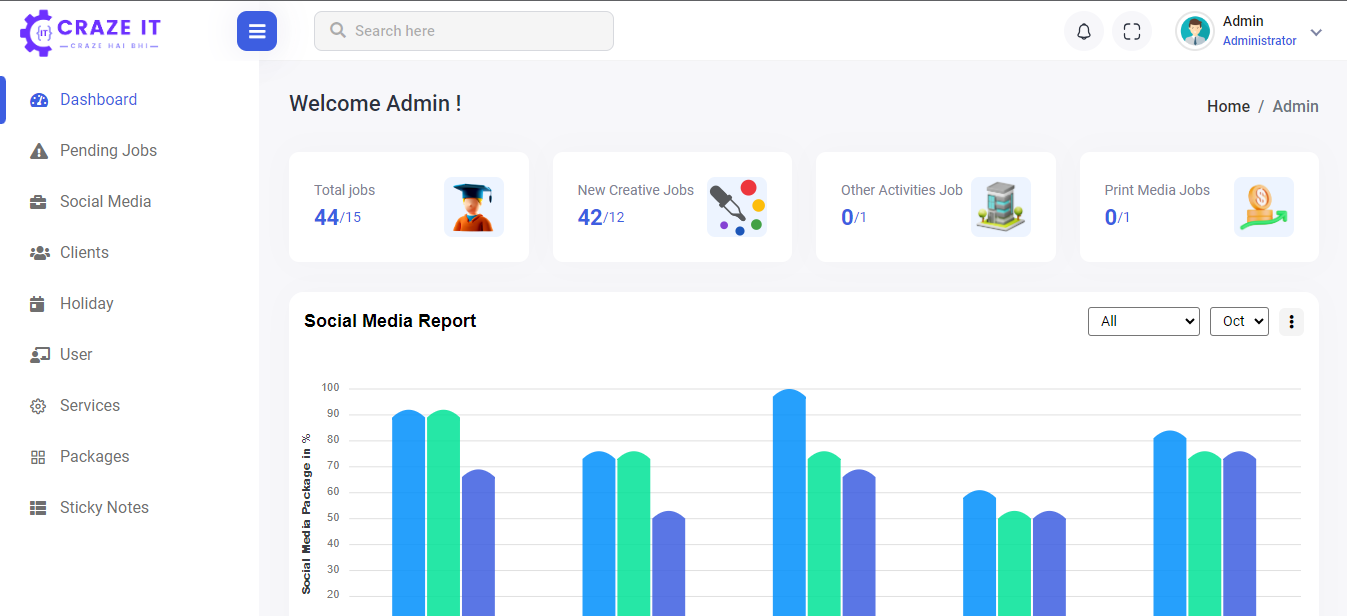Image resolution: width=1347 pixels, height=616 pixels.
Task: Toggle the sidebar hamburger menu button
Action: [x=257, y=31]
